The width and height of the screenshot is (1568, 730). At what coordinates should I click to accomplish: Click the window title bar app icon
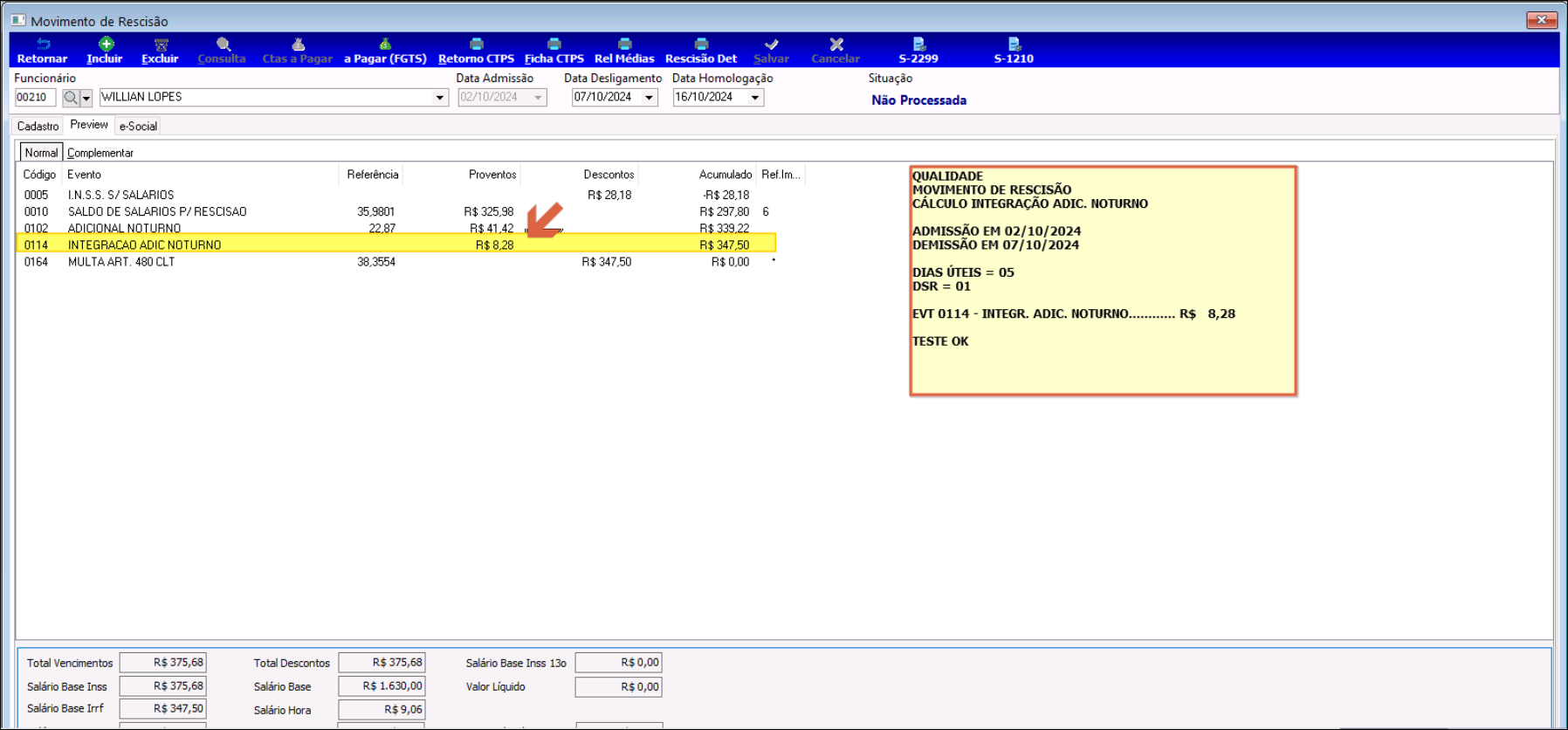coord(17,20)
